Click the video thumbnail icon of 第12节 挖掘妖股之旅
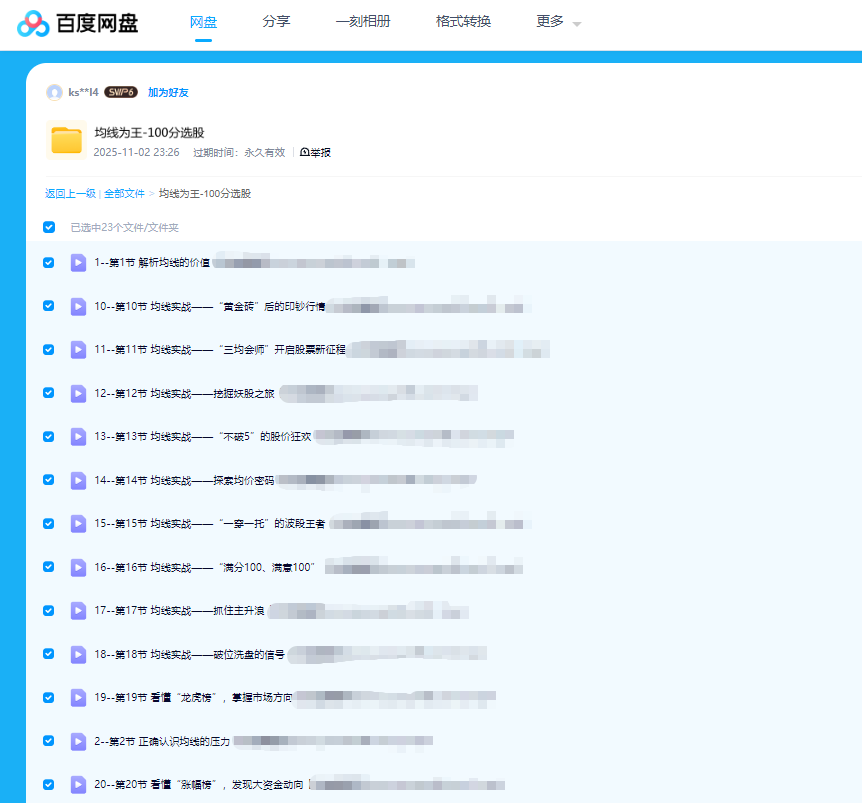Image resolution: width=862 pixels, height=803 pixels. 78,393
